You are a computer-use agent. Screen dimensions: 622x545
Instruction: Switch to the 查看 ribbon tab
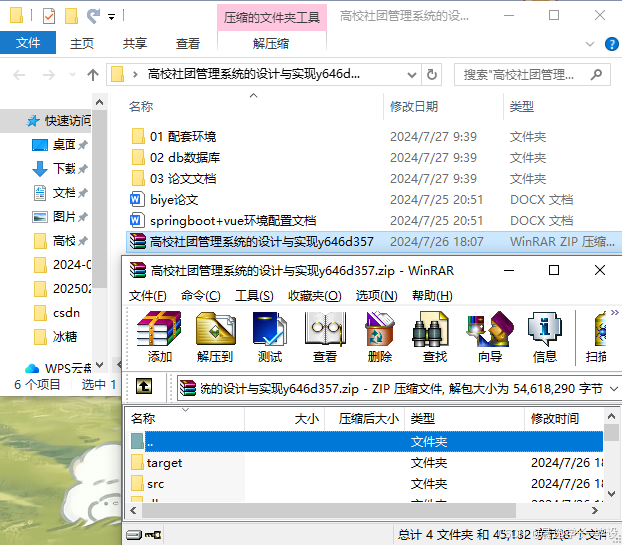(x=188, y=43)
